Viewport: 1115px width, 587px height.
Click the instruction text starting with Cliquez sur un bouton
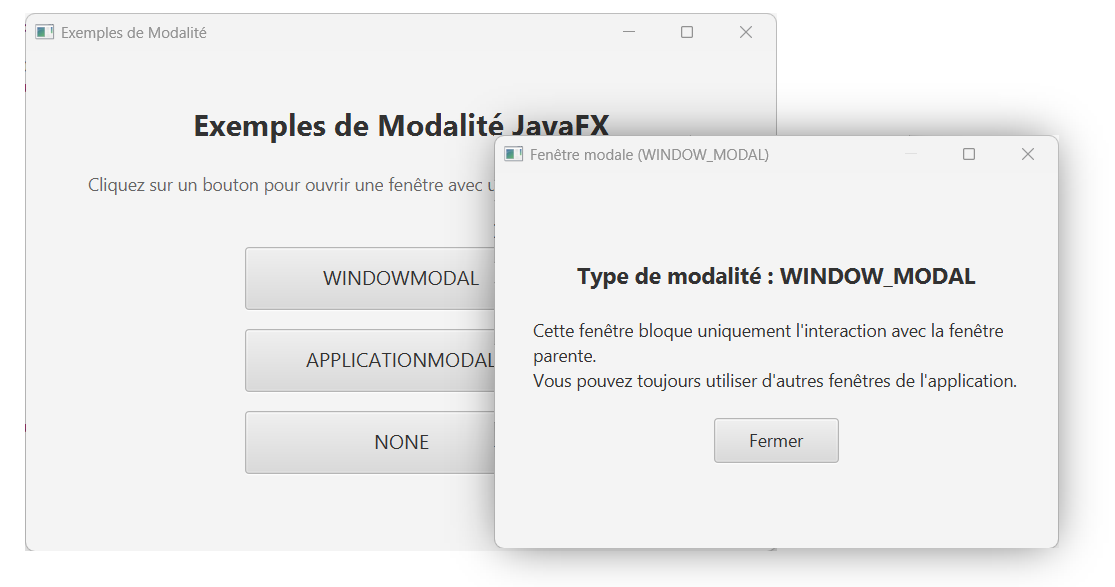[290, 185]
